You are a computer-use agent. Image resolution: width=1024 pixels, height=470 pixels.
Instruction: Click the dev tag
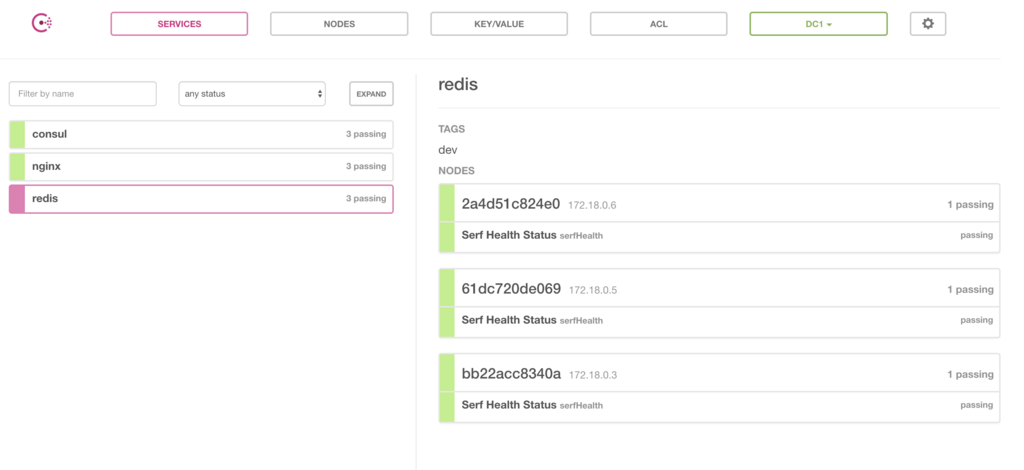click(448, 149)
